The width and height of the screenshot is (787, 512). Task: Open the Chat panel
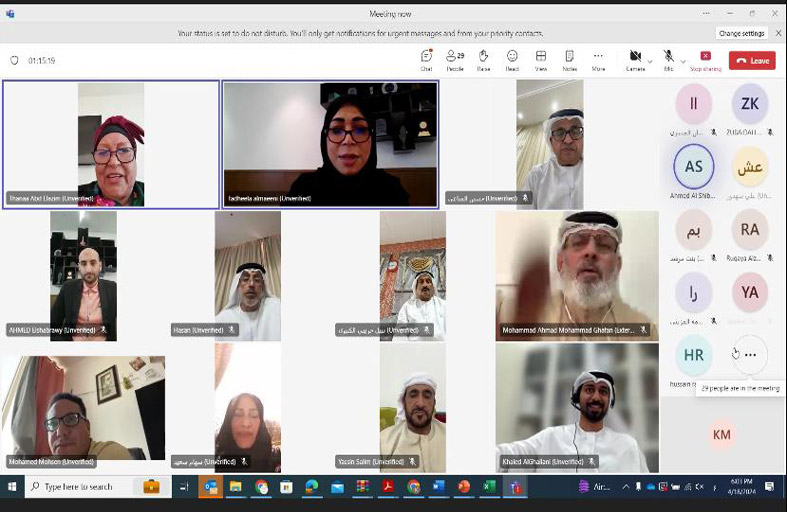pos(427,58)
